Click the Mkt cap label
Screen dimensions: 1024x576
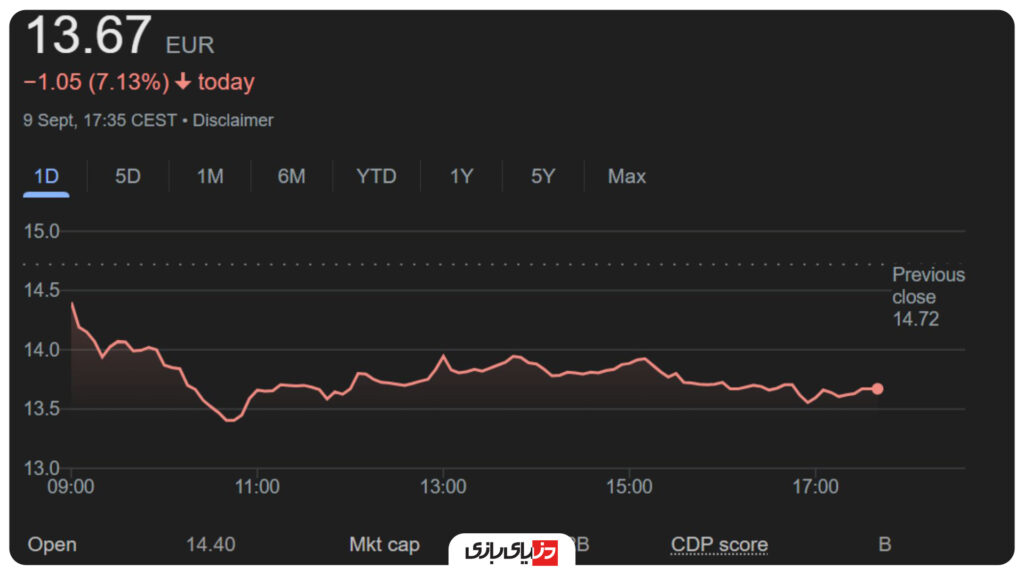coord(384,545)
